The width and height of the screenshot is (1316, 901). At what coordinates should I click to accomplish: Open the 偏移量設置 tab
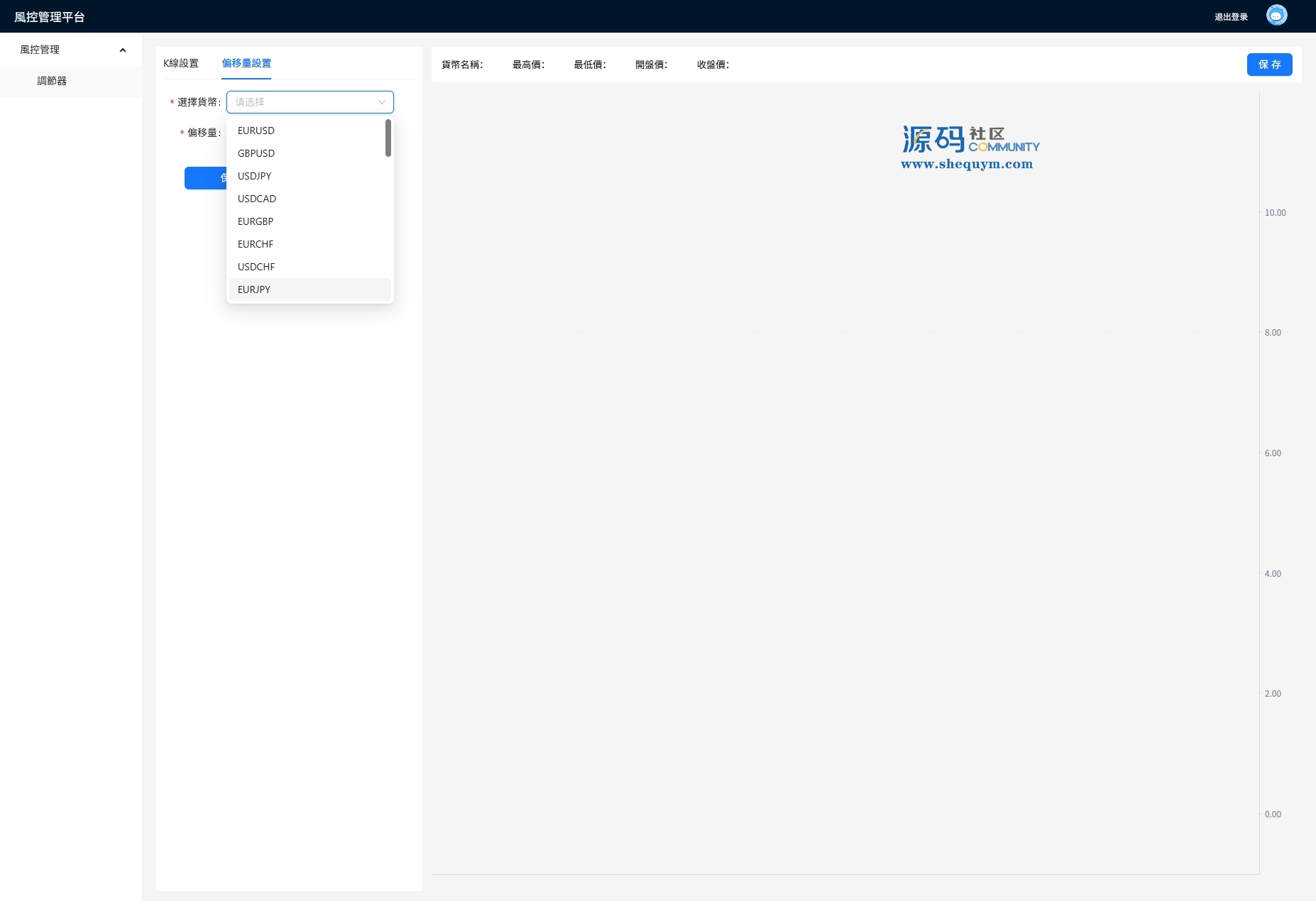coord(246,63)
